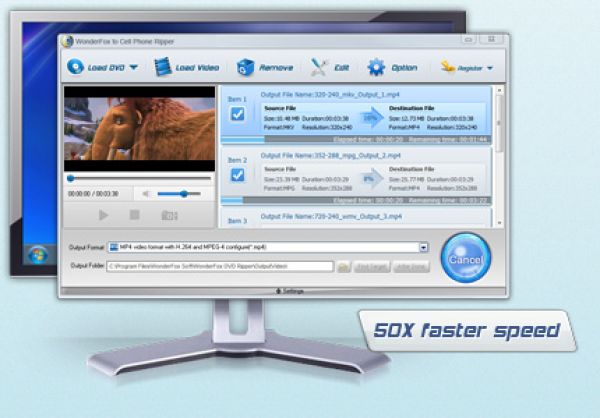Click the Remove toolbar button
600x418 pixels.
click(x=265, y=68)
